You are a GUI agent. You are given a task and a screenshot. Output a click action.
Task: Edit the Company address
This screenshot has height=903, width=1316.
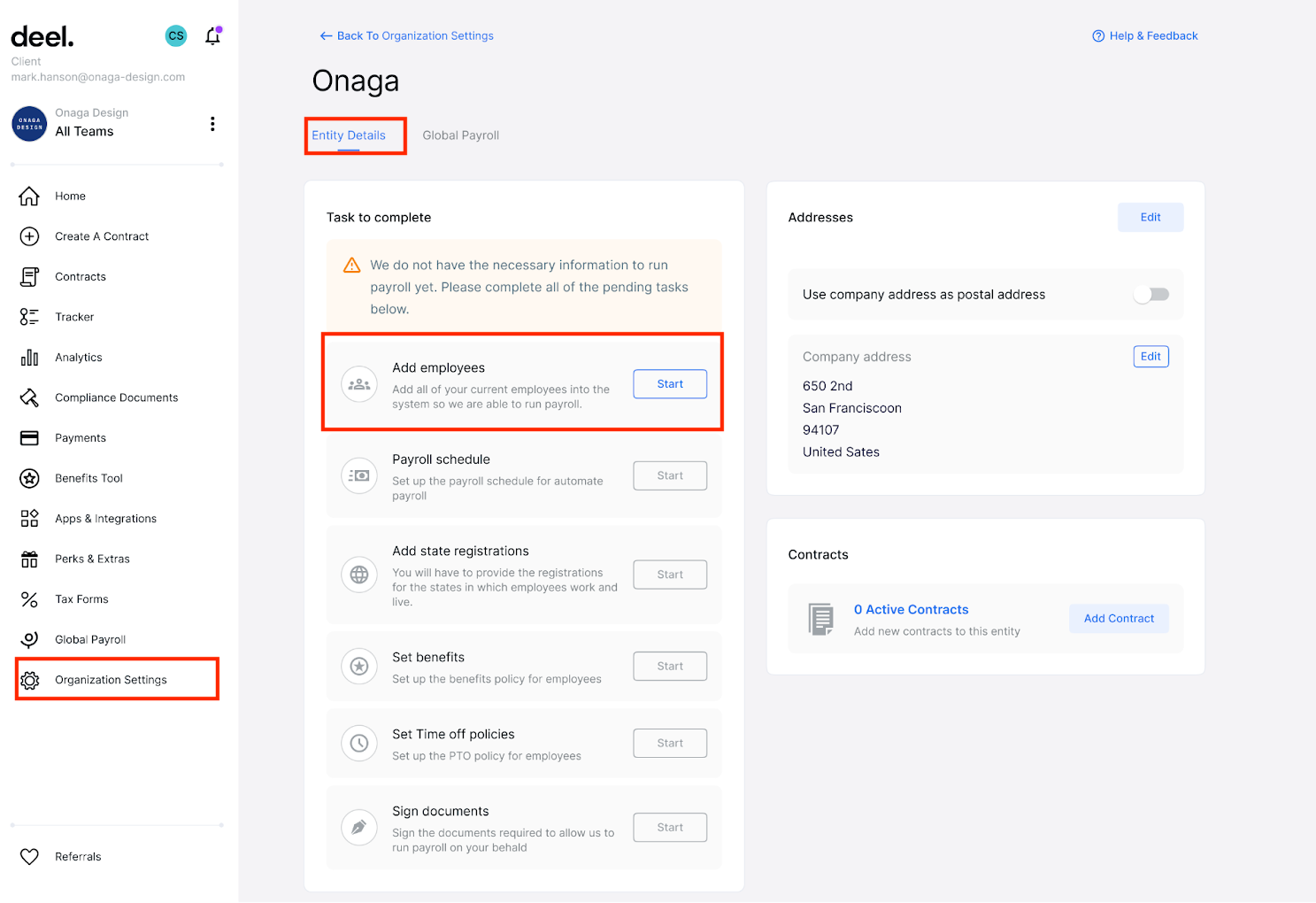coord(1151,357)
